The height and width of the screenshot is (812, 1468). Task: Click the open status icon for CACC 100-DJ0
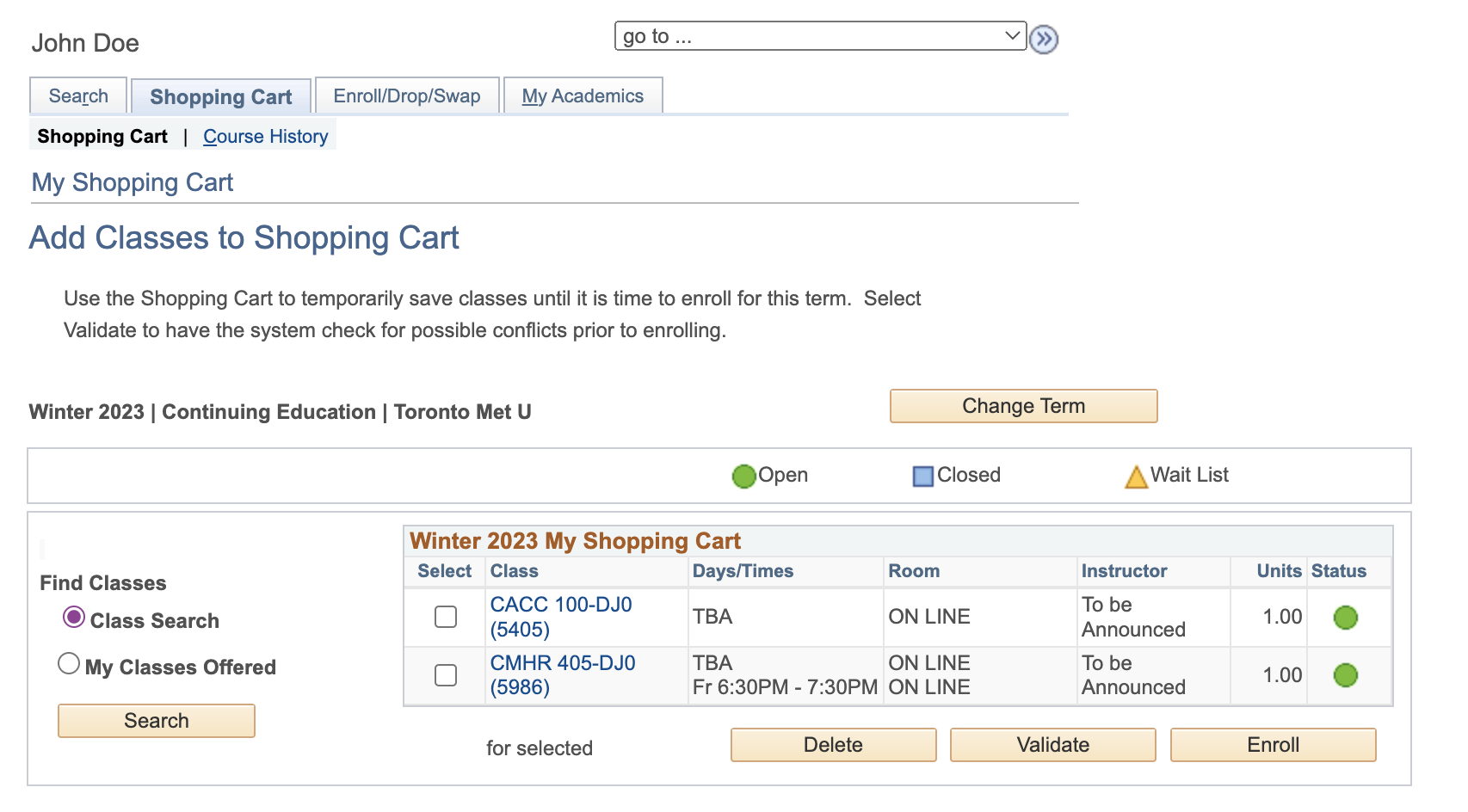pyautogui.click(x=1345, y=617)
